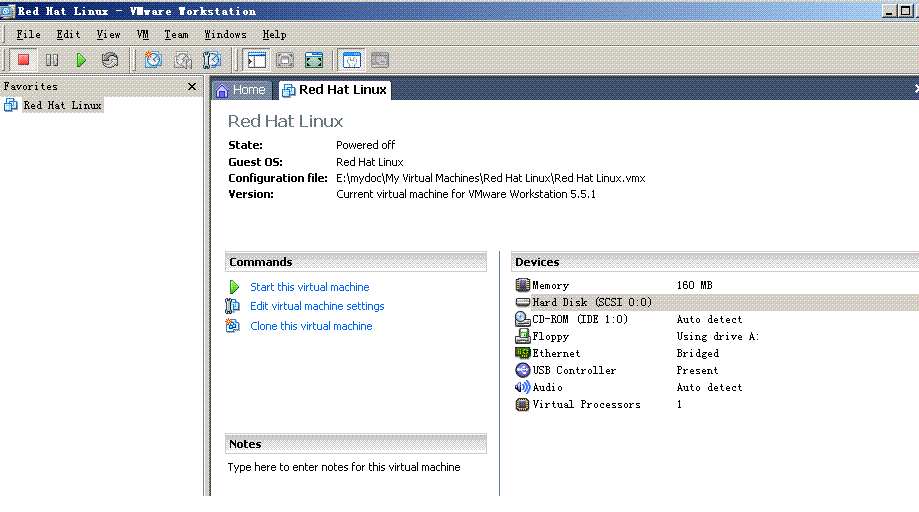Click the notes field to enter notes
Viewport: 919px width, 512px height.
click(x=344, y=467)
